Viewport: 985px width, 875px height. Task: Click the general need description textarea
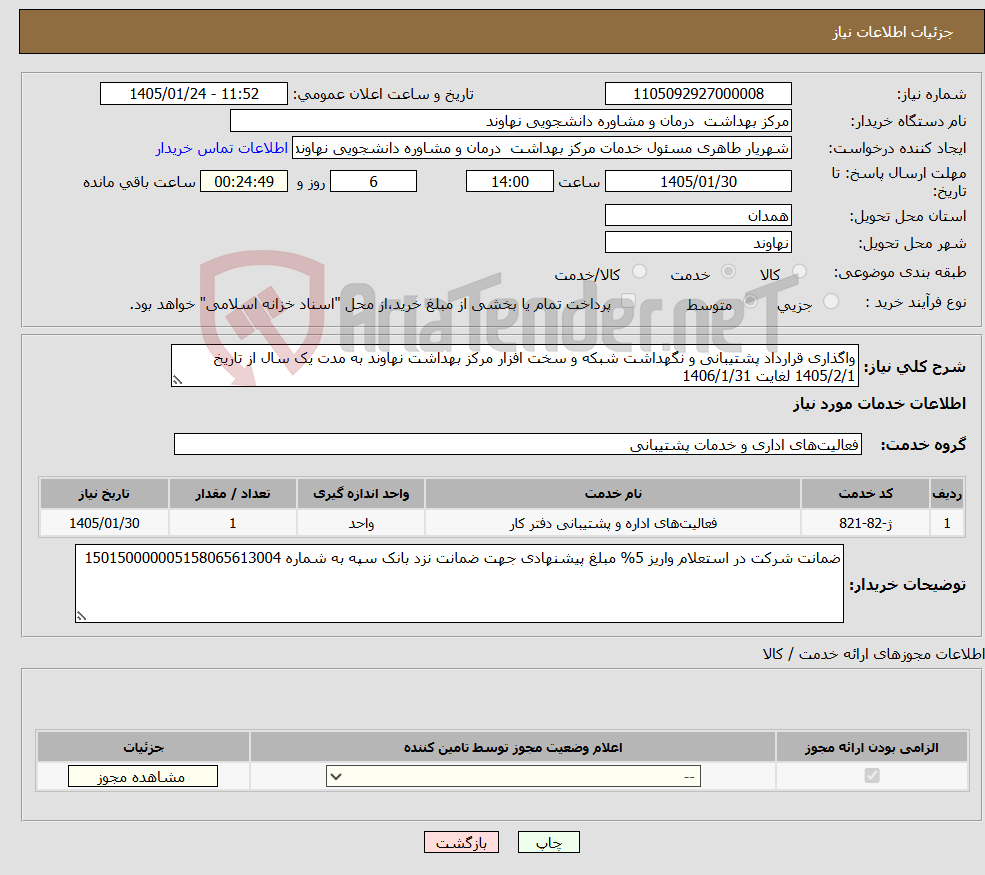514,366
